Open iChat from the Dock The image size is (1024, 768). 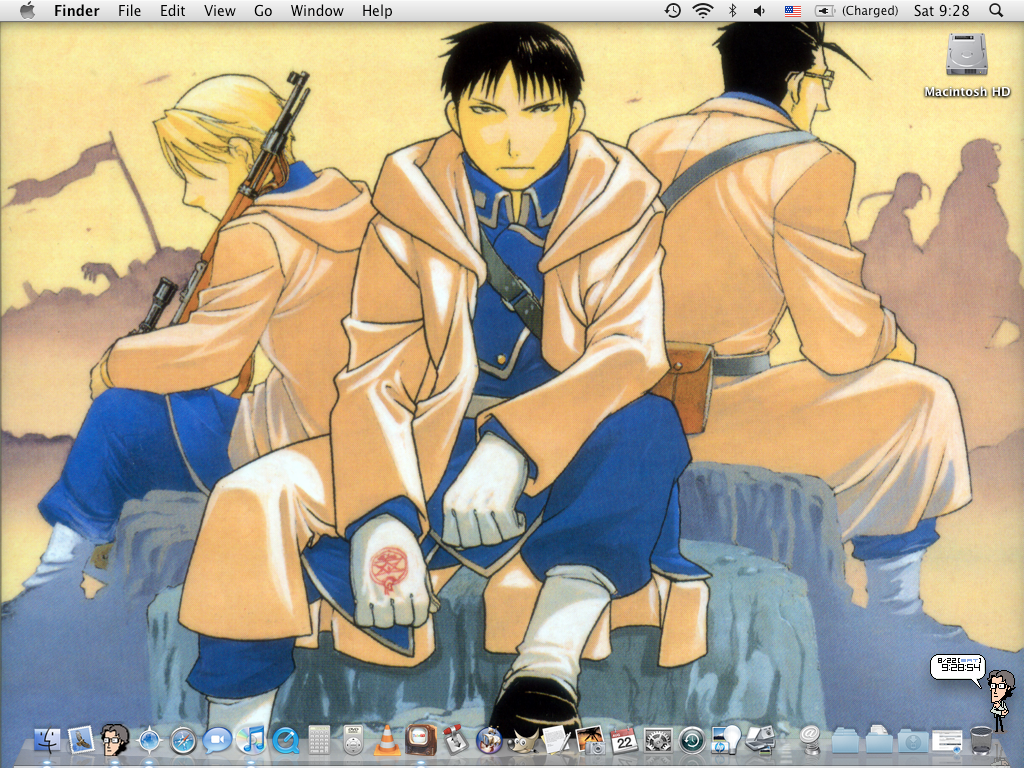217,740
